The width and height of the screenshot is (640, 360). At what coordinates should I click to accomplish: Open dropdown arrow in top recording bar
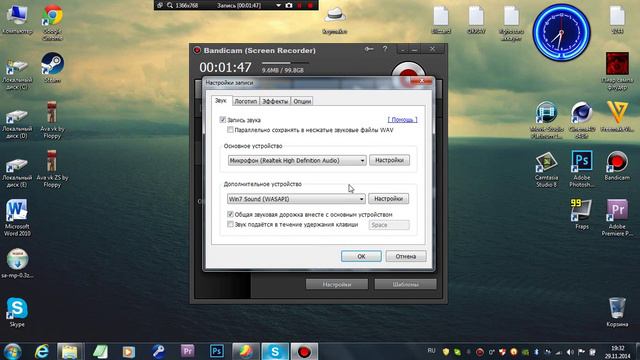[x=278, y=5]
